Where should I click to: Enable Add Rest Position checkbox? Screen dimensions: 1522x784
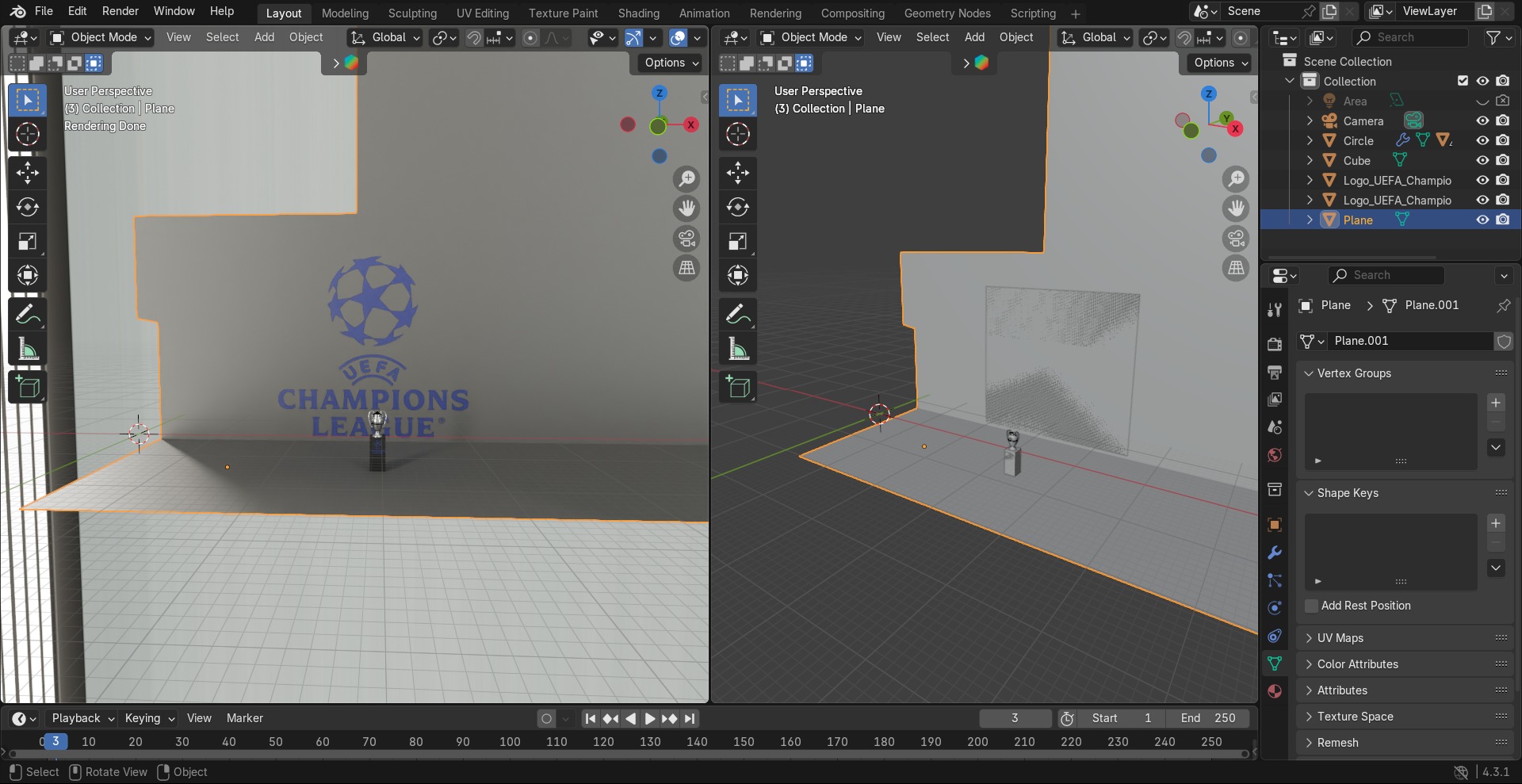pos(1311,606)
